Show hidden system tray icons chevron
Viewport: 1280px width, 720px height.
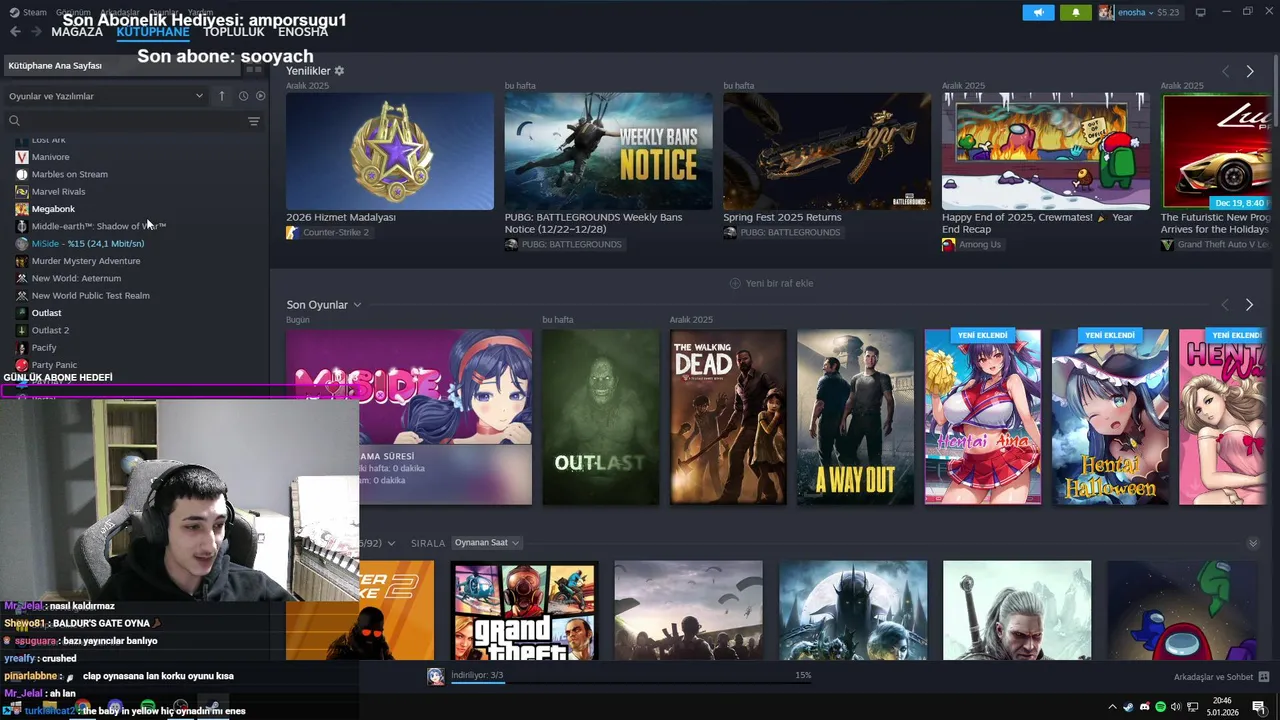(x=1112, y=707)
